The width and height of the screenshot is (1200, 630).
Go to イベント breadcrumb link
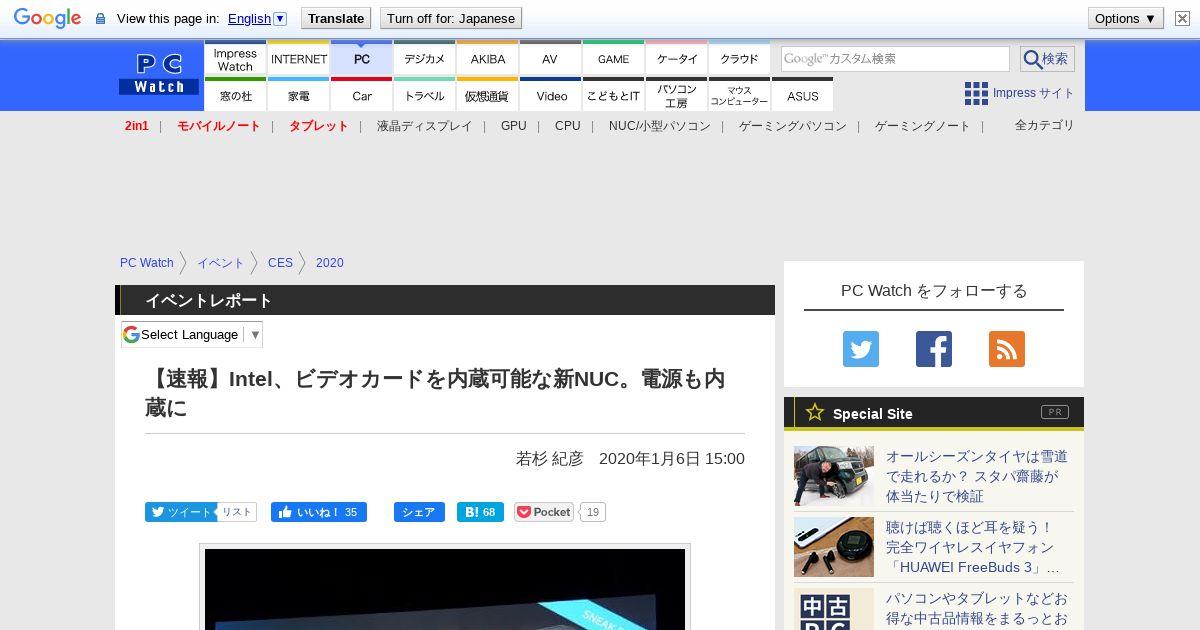click(221, 263)
